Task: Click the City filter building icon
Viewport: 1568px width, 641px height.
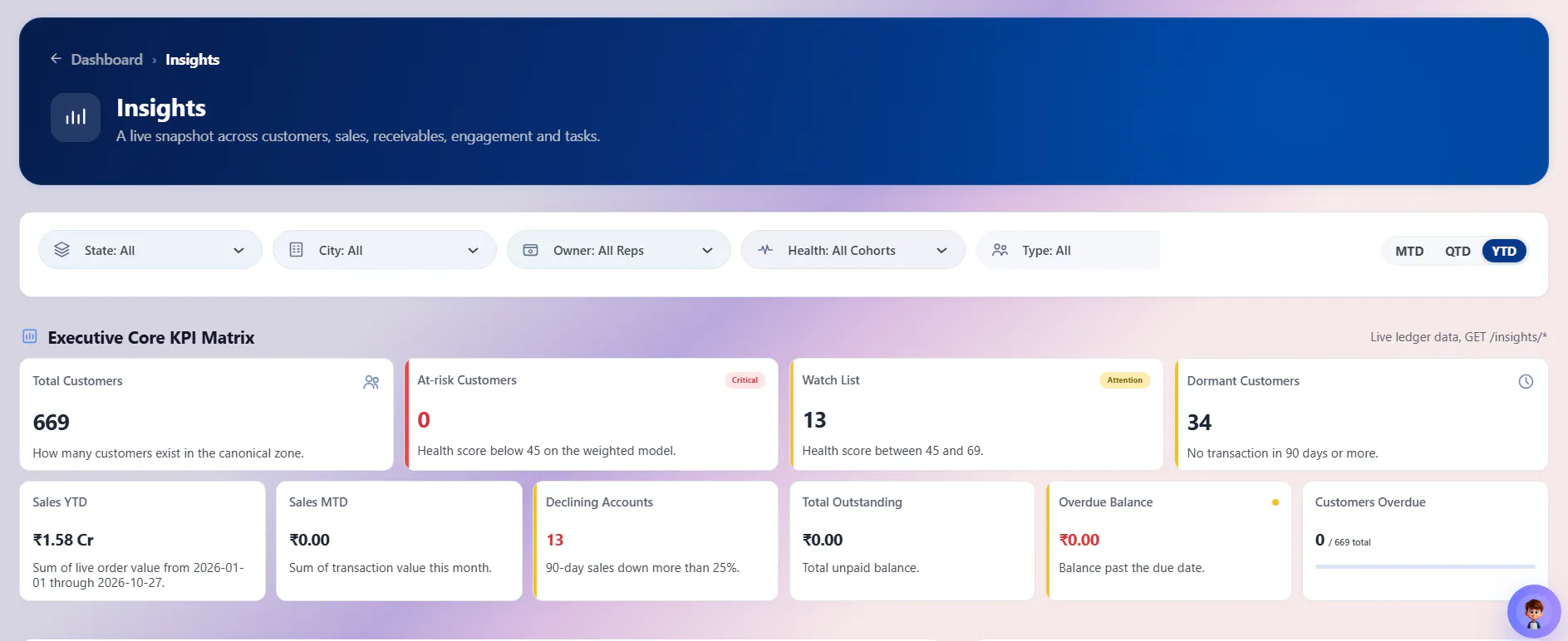Action: click(x=296, y=250)
